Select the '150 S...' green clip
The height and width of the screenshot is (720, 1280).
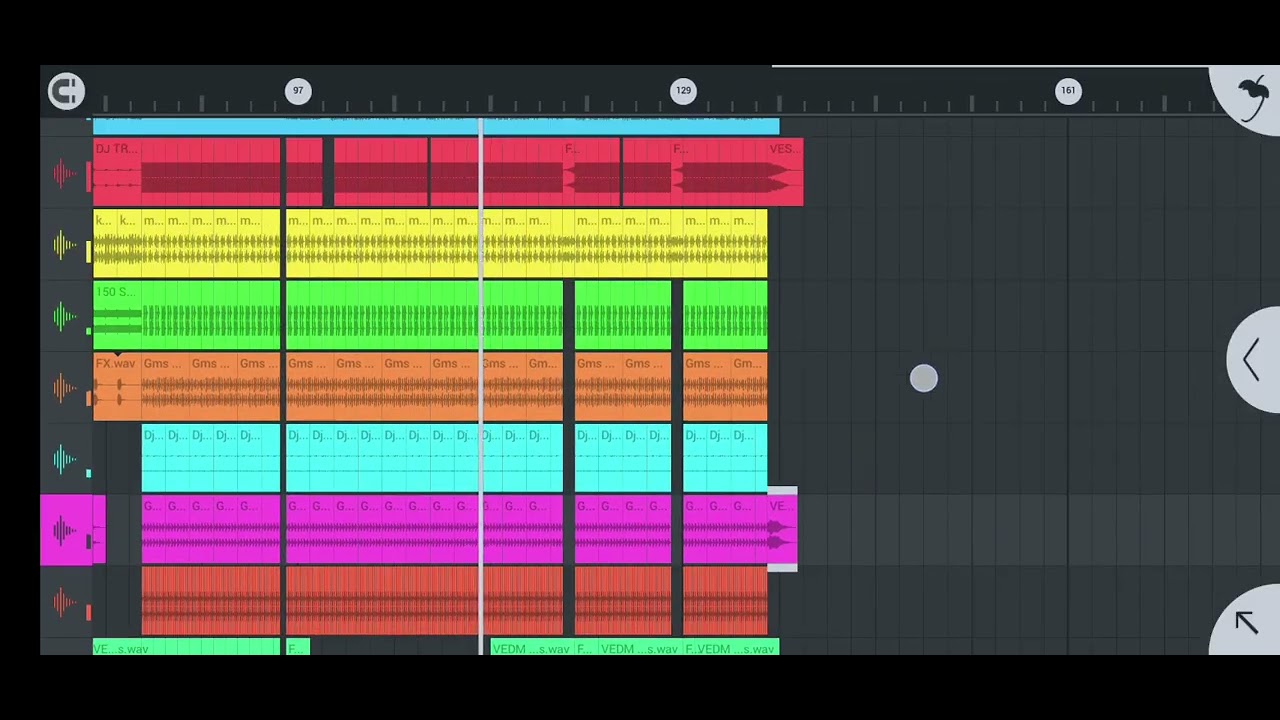(x=117, y=316)
